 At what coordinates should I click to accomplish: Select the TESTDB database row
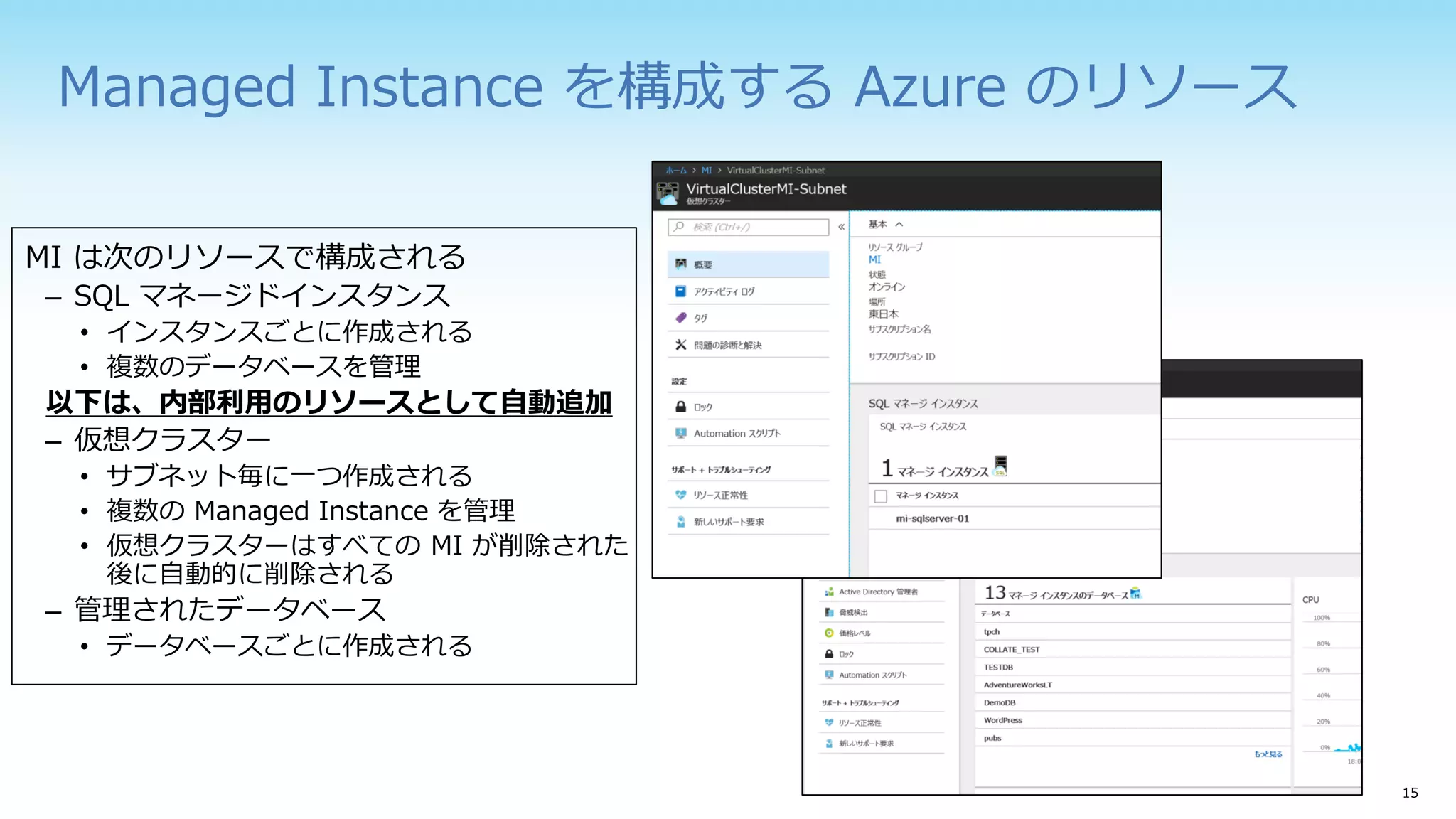[x=1133, y=667]
